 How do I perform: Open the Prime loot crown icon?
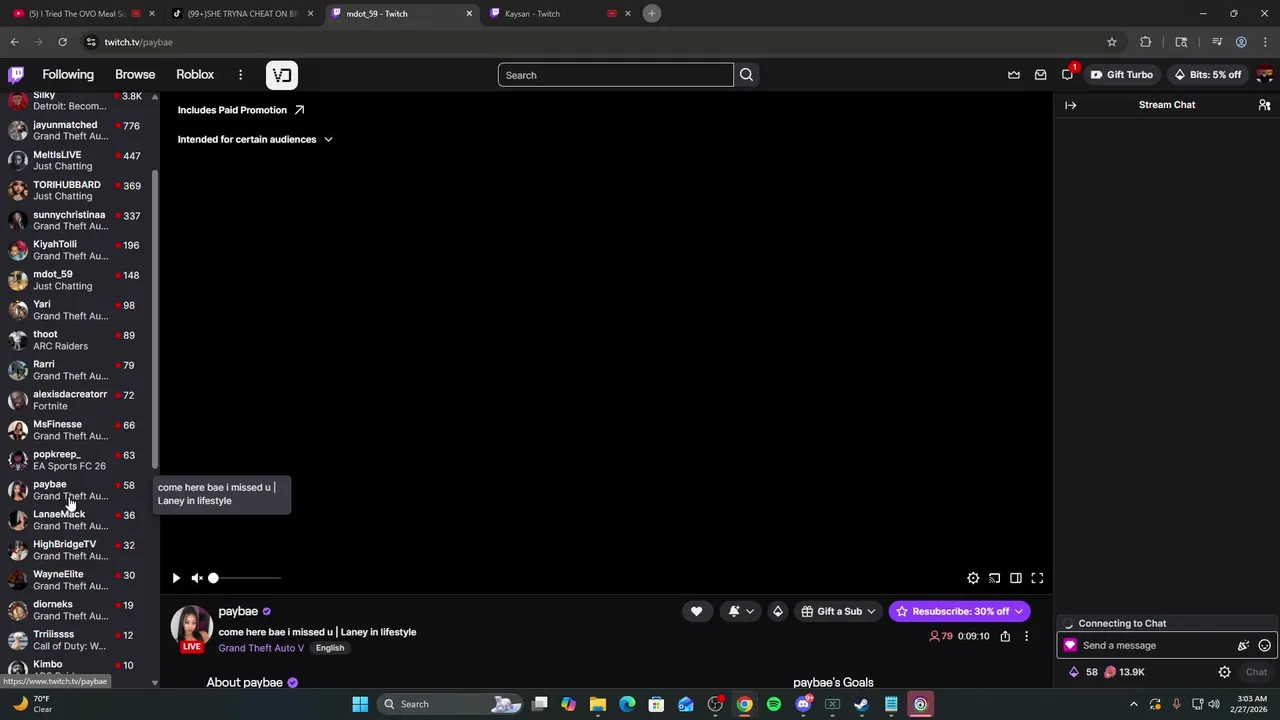[1014, 75]
